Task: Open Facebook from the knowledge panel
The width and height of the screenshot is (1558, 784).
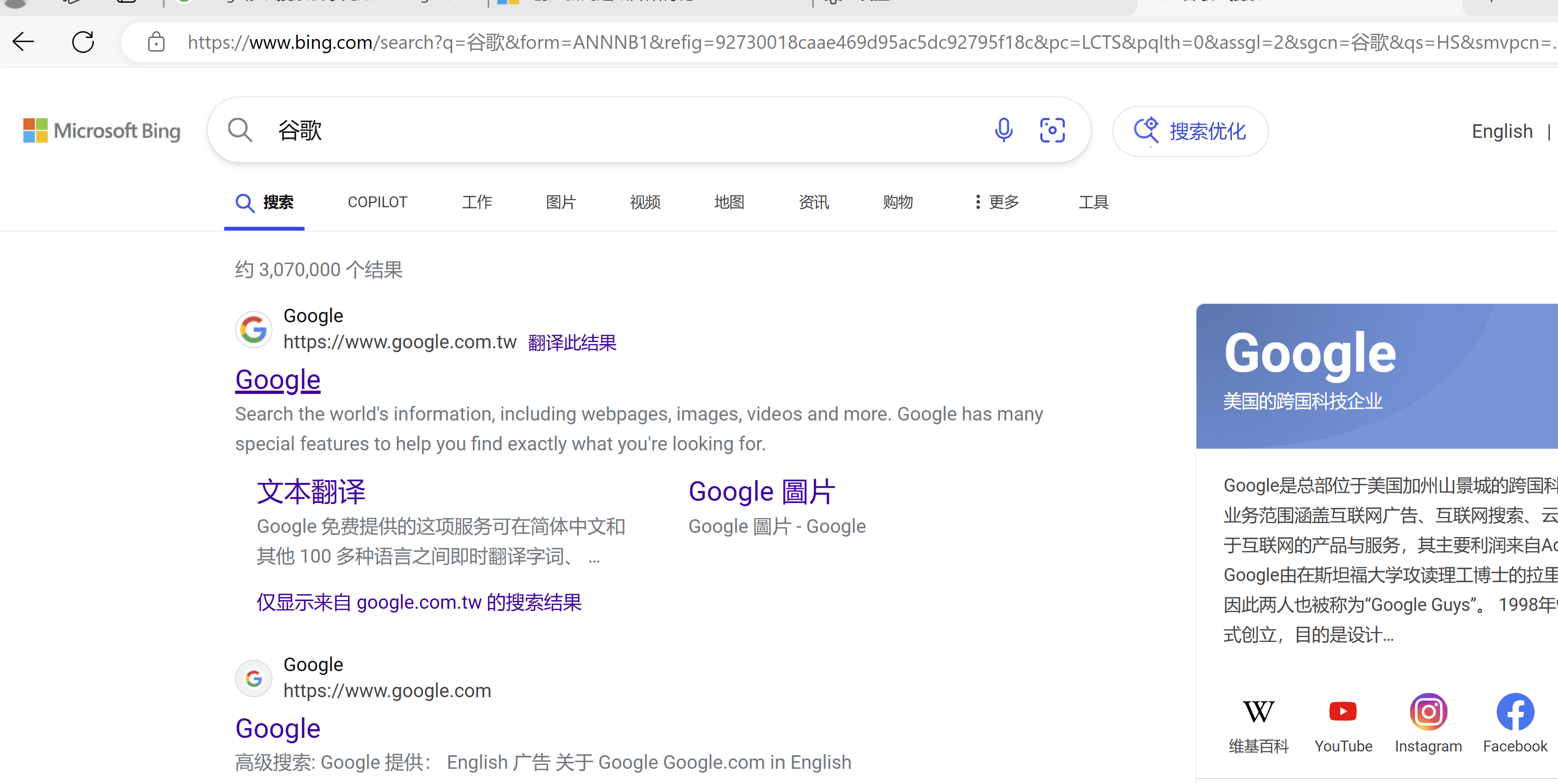Action: 1515,711
